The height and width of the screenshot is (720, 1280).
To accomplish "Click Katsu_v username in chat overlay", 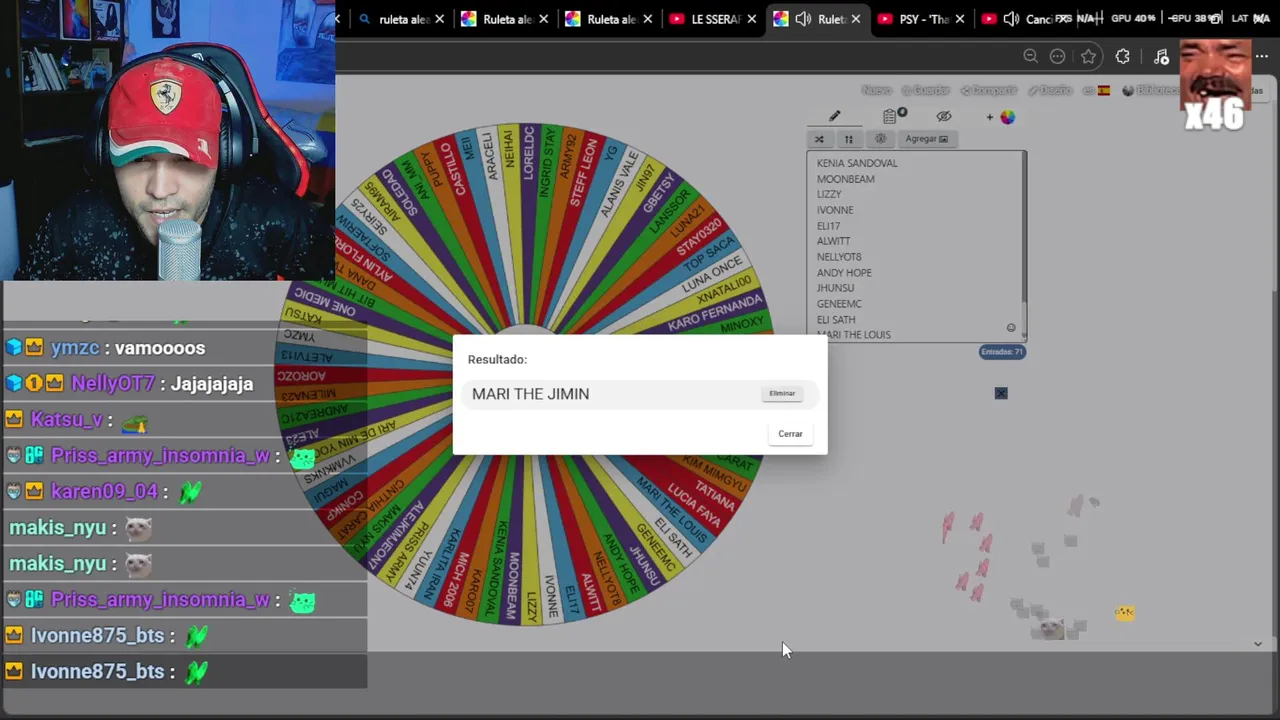I will point(66,420).
